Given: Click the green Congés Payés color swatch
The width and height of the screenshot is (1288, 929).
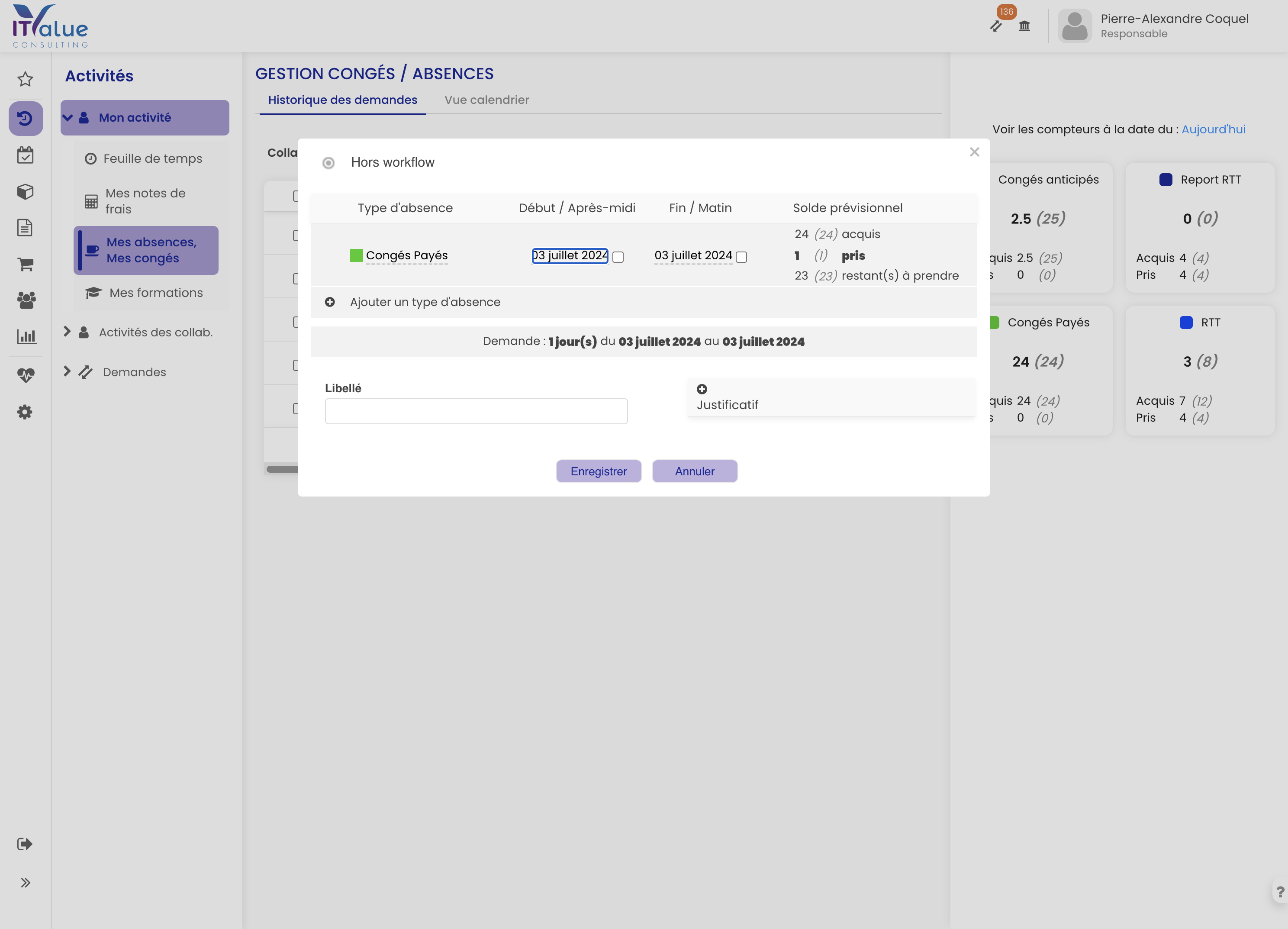Looking at the screenshot, I should click(x=356, y=256).
